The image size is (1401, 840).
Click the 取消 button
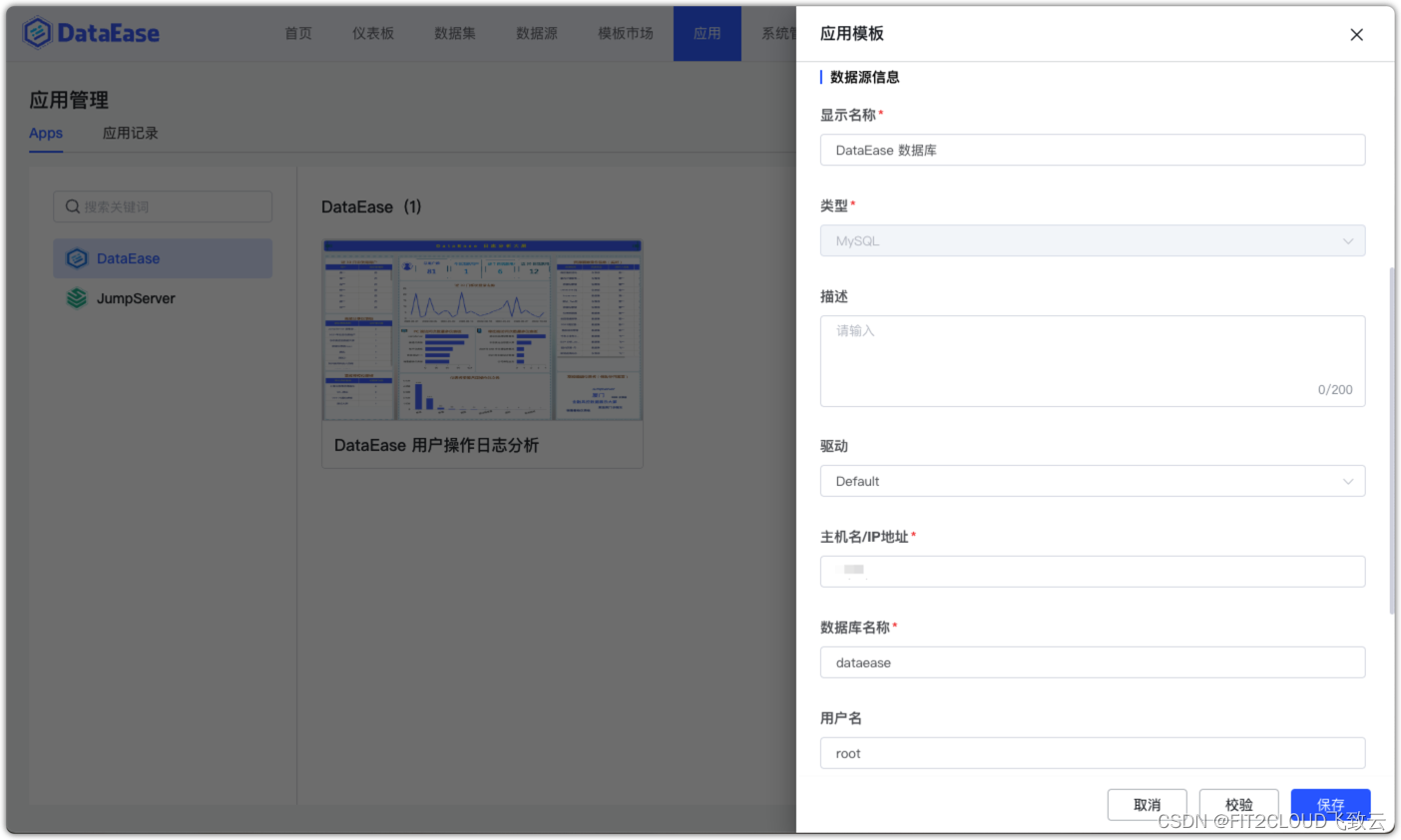[1147, 804]
